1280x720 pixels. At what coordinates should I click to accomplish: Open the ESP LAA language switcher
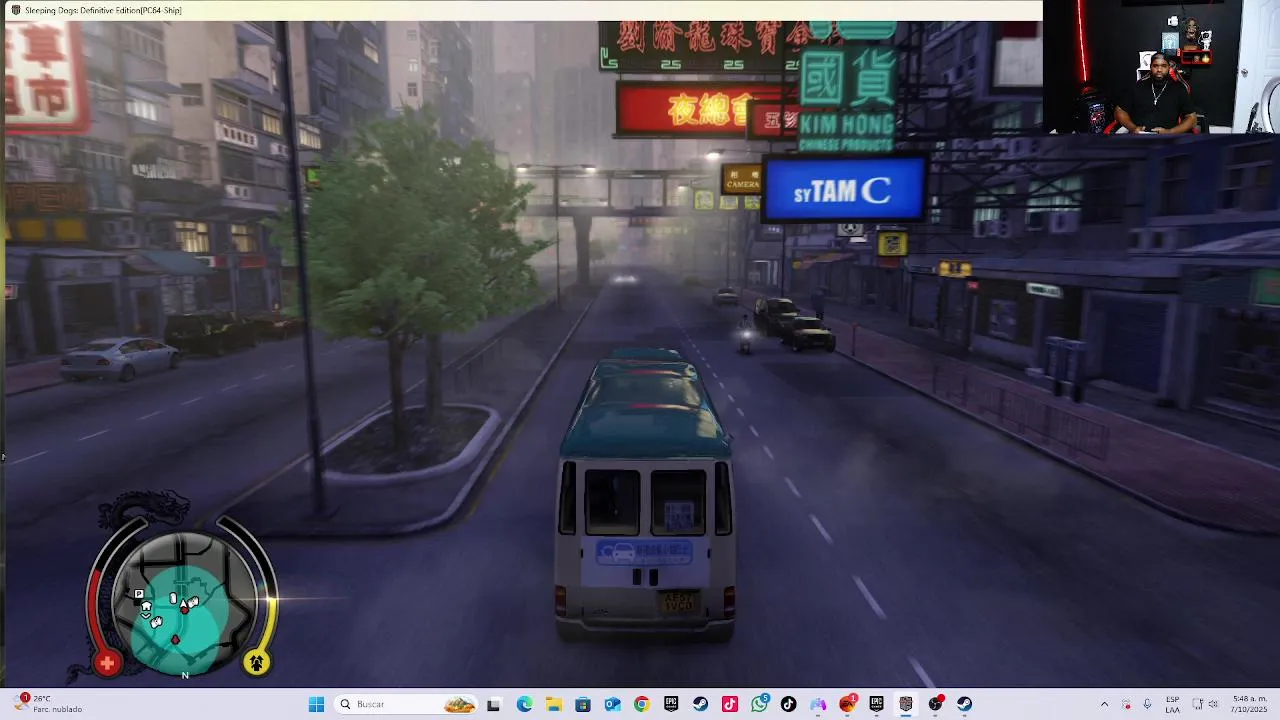[1172, 704]
